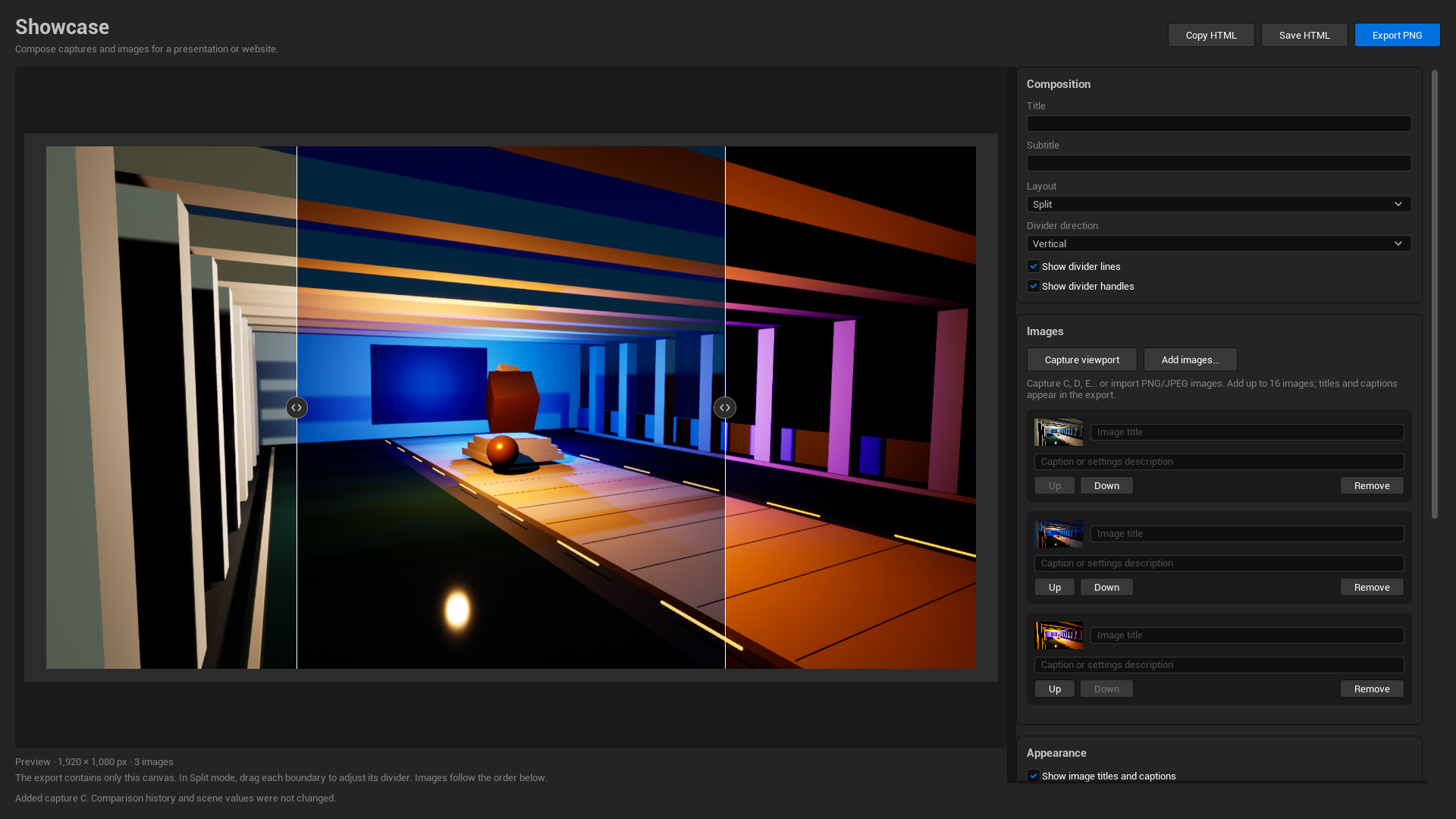The image size is (1456, 819).
Task: Click the left divider handle in the preview
Action: click(x=297, y=408)
